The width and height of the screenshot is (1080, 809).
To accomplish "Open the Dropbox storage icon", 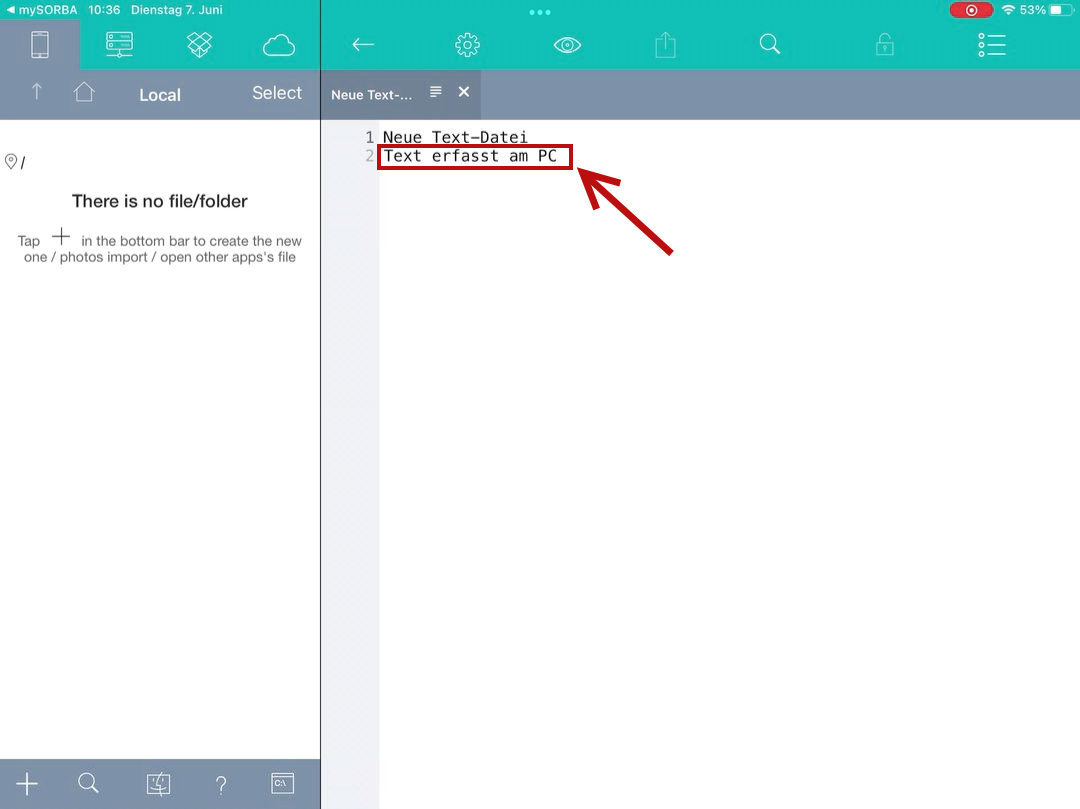I will pos(200,45).
